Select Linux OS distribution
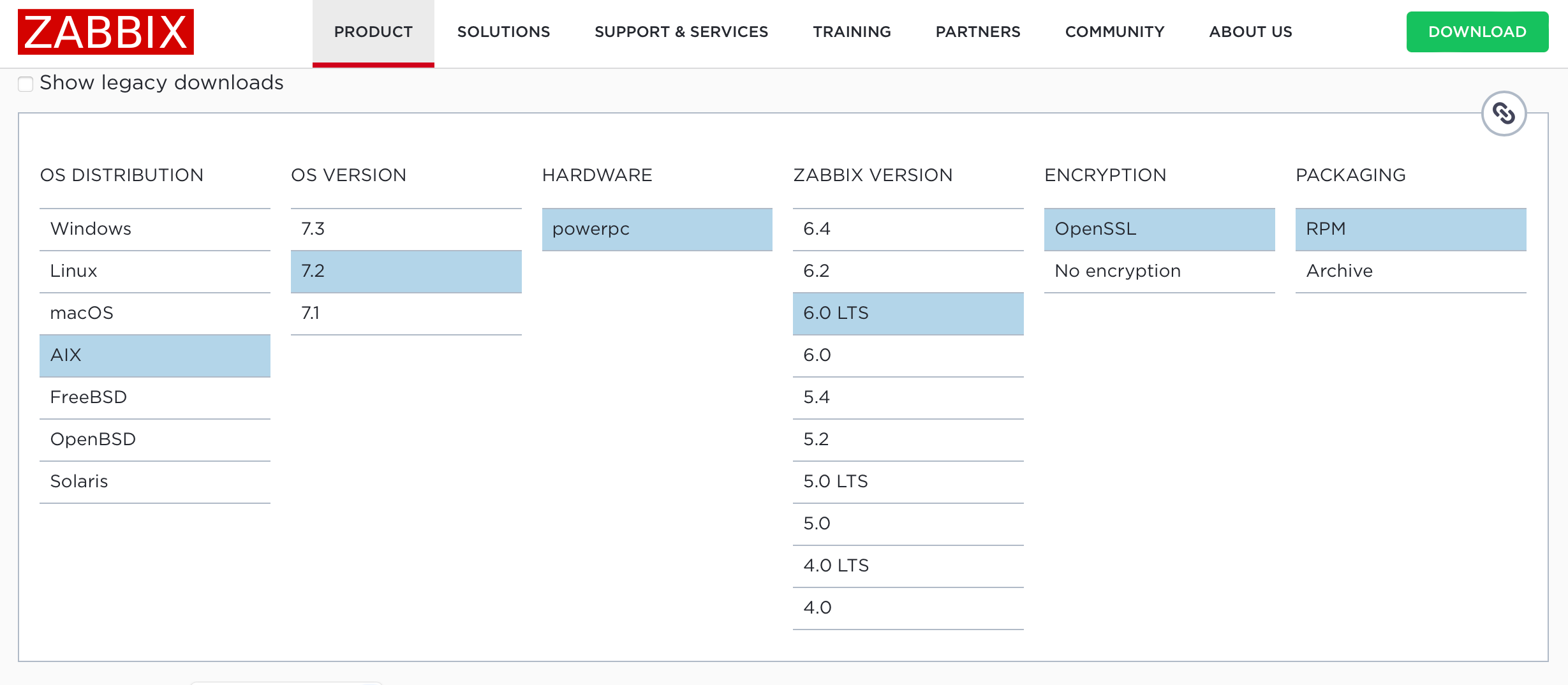1568x685 pixels. pos(155,272)
